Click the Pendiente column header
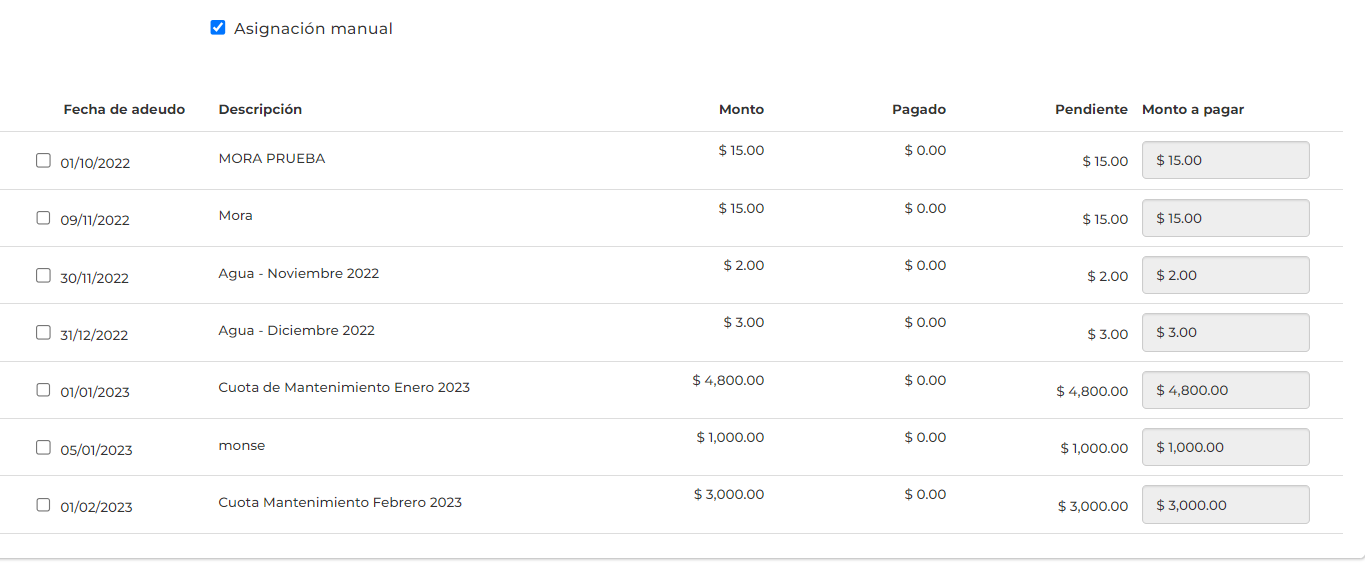This screenshot has width=1365, height=567. click(1091, 110)
